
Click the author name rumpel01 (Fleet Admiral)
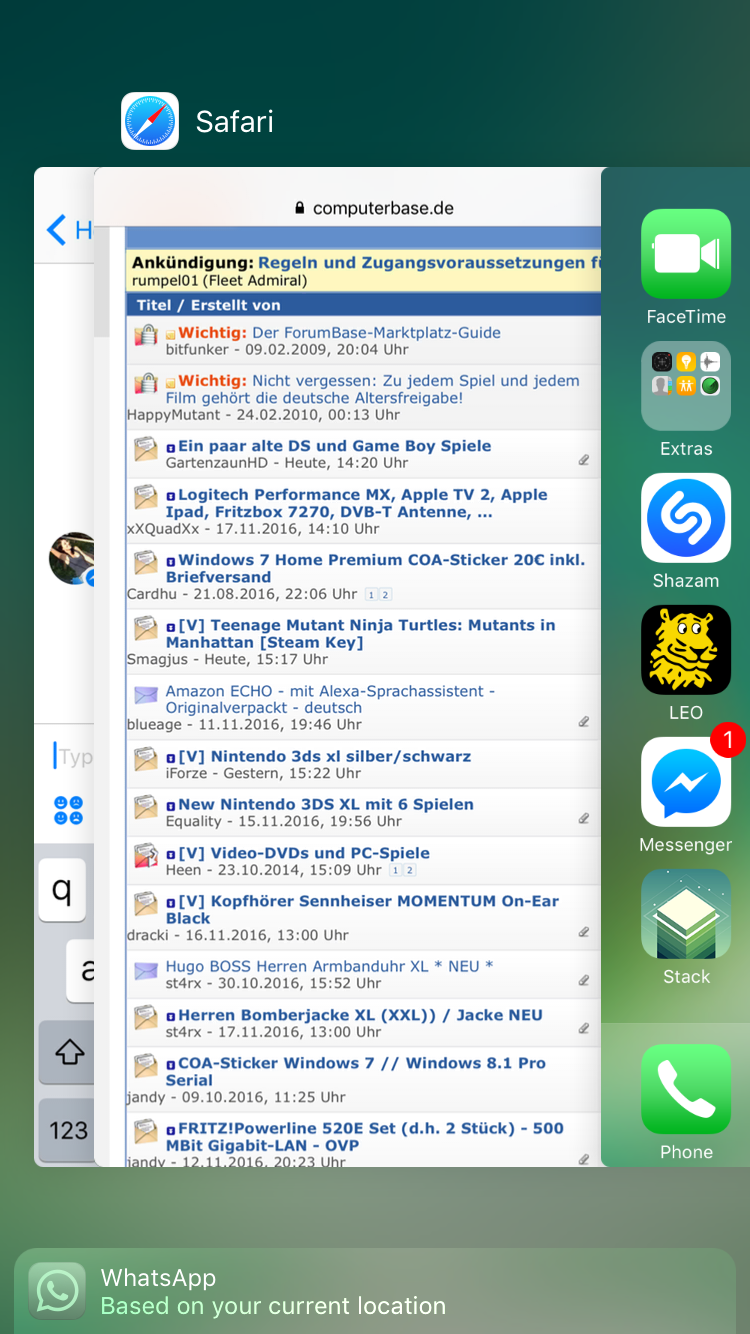click(x=219, y=280)
